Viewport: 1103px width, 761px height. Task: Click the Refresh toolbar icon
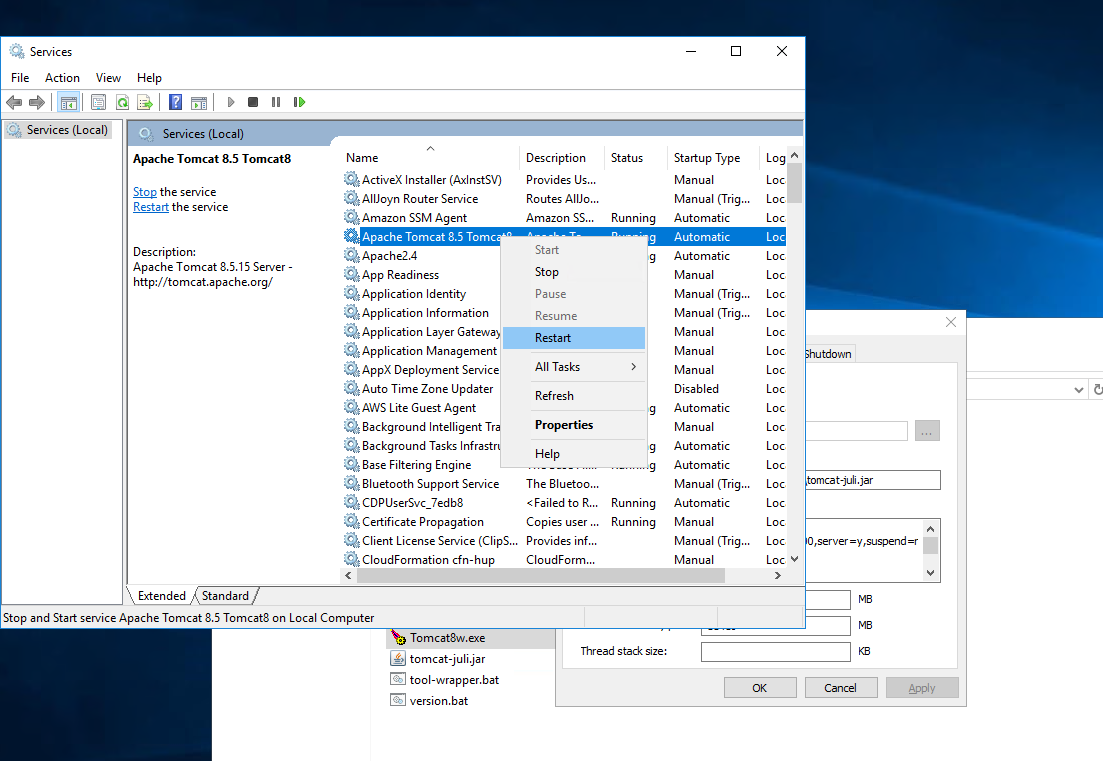[x=122, y=102]
